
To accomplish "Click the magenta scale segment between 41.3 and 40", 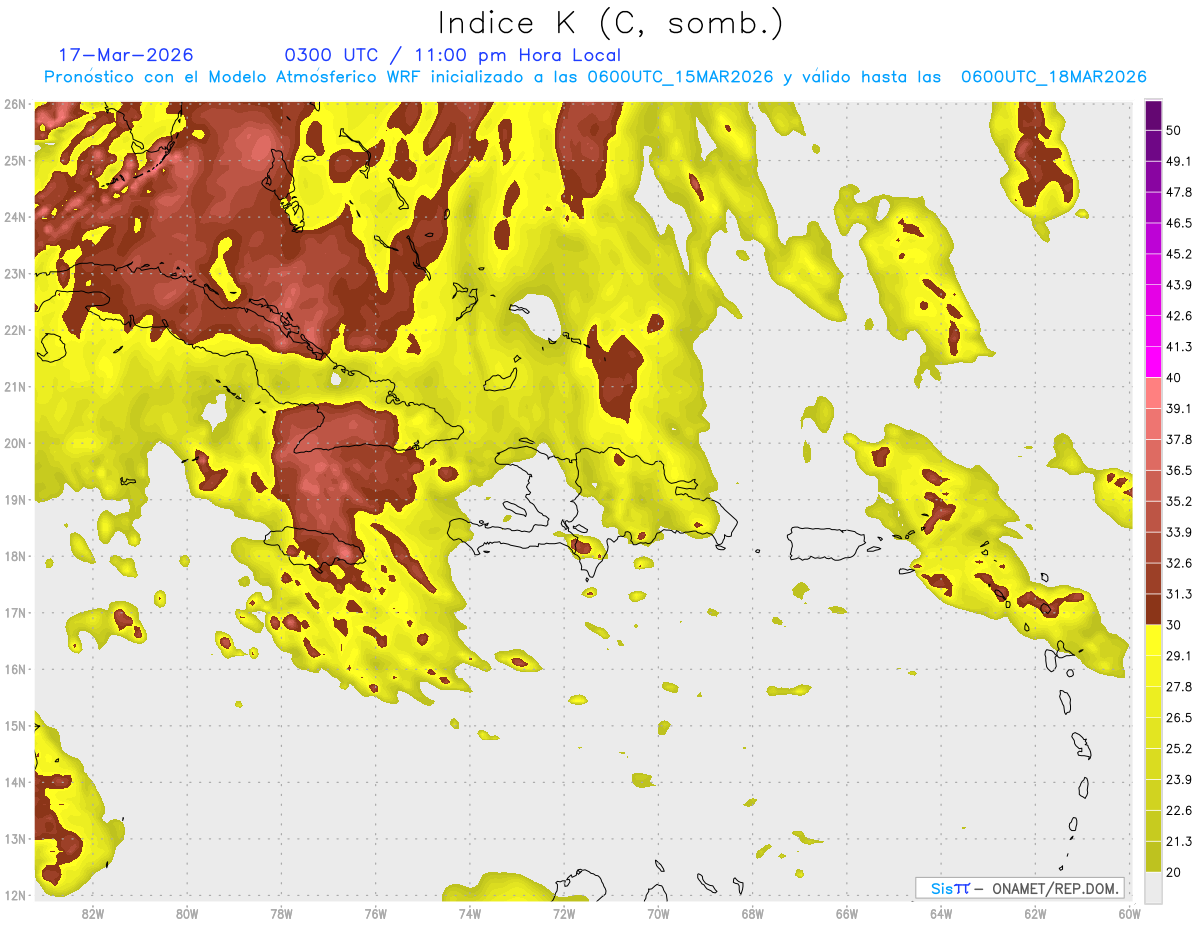I will pos(1153,362).
